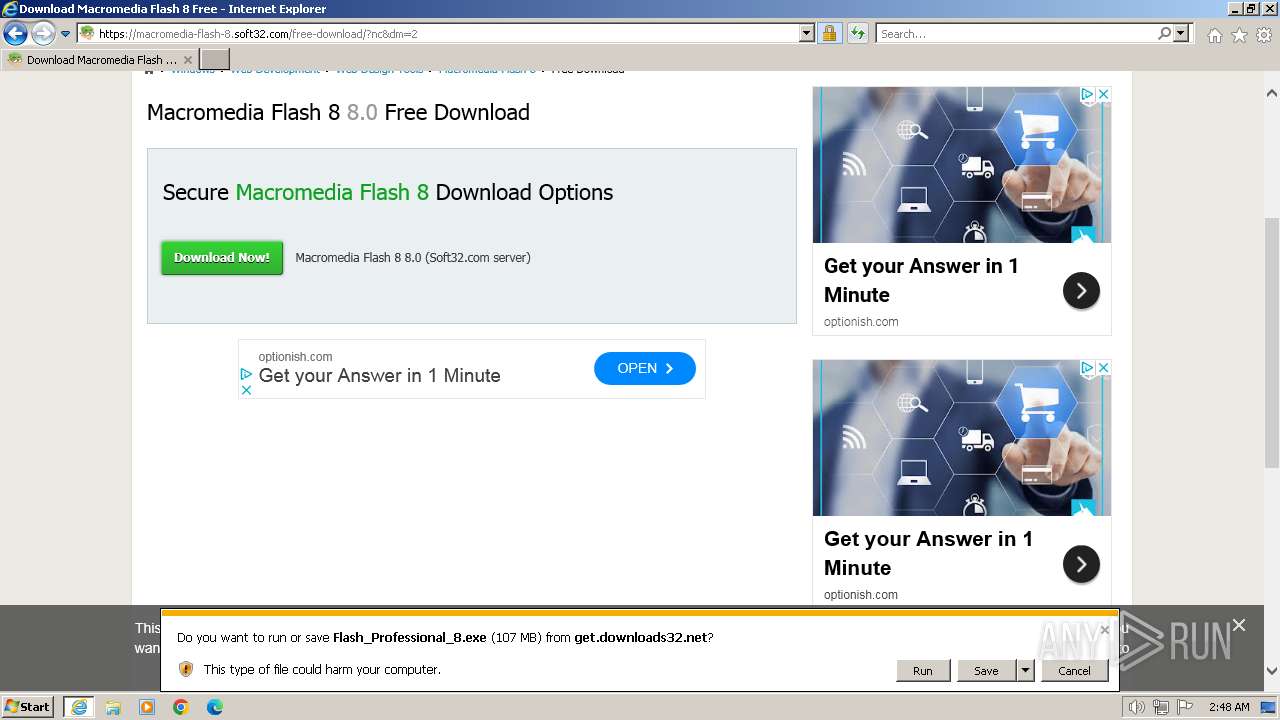The image size is (1280, 720).
Task: Expand the address bar autocomplete dropdown
Action: pos(807,33)
